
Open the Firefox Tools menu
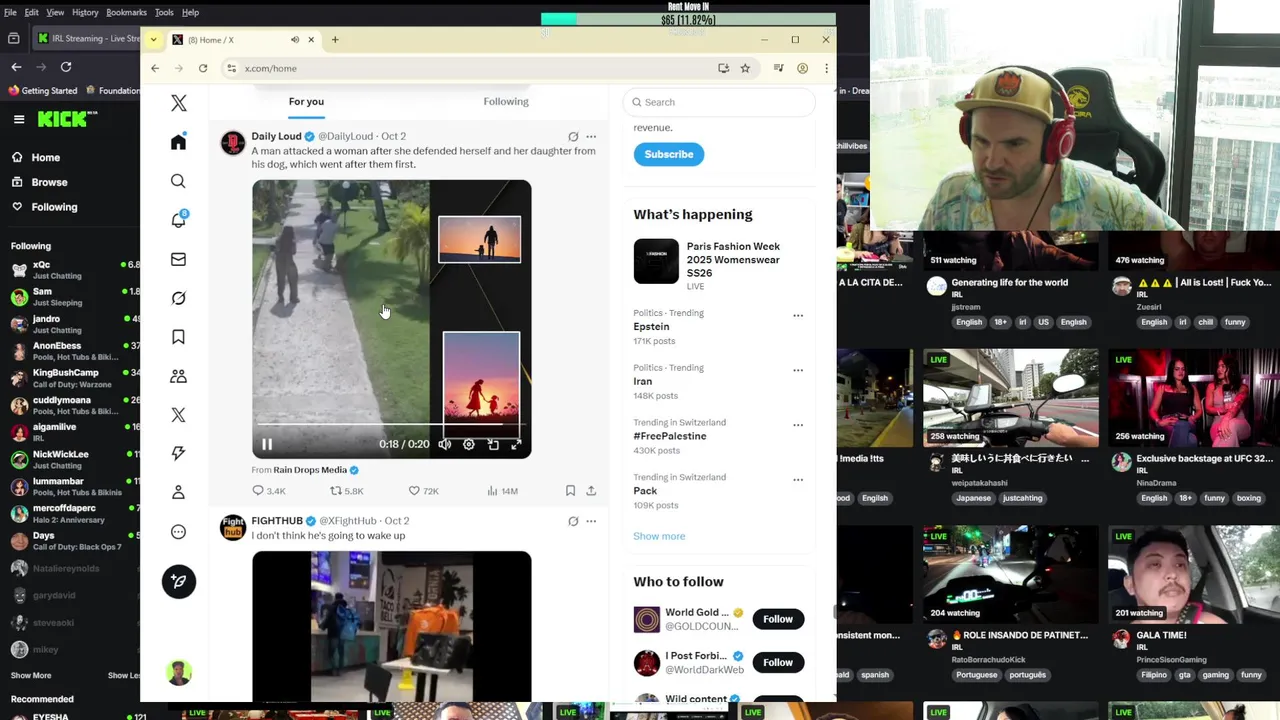(164, 12)
